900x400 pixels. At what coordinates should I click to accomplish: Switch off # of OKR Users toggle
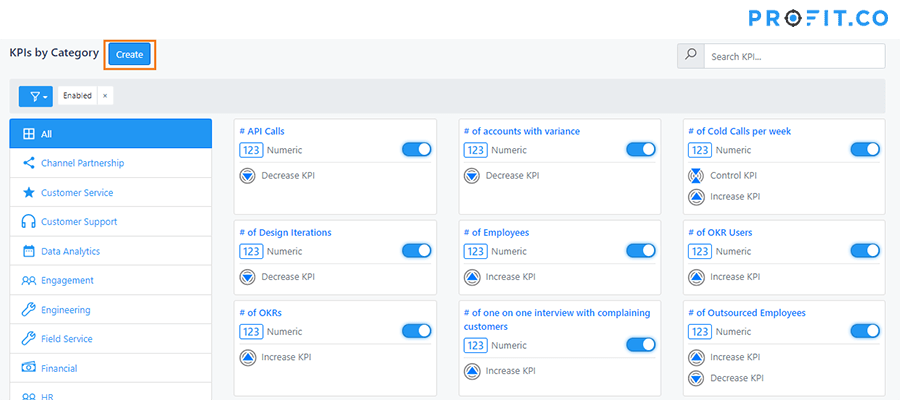click(x=865, y=251)
